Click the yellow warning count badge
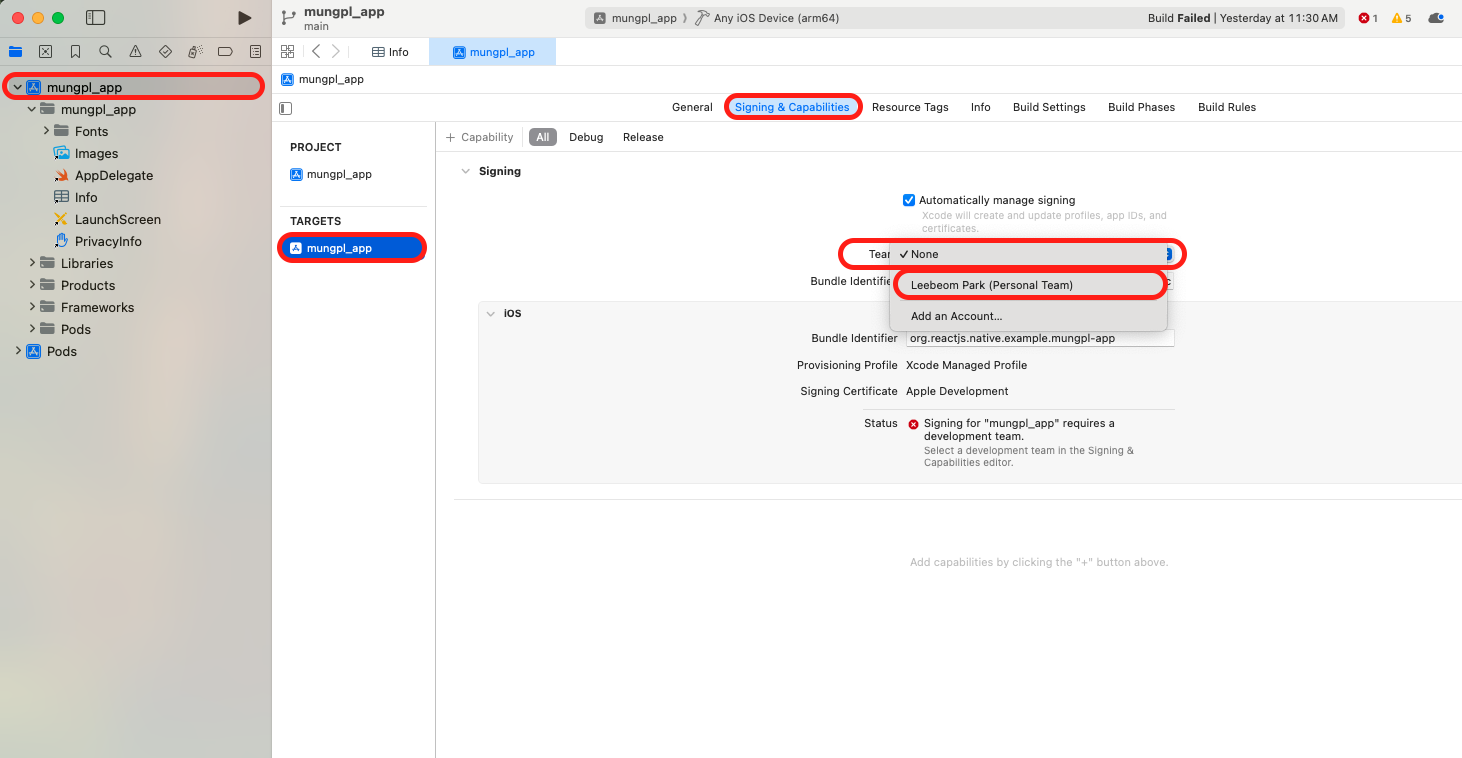Screen dimensions: 1462x758 tap(1401, 18)
